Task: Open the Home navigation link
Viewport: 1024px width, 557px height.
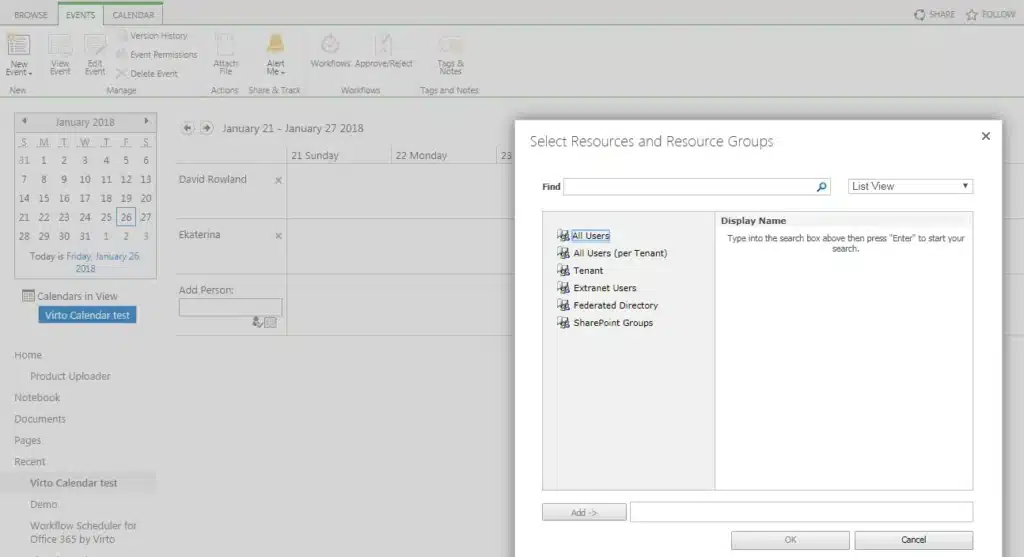Action: click(x=28, y=355)
